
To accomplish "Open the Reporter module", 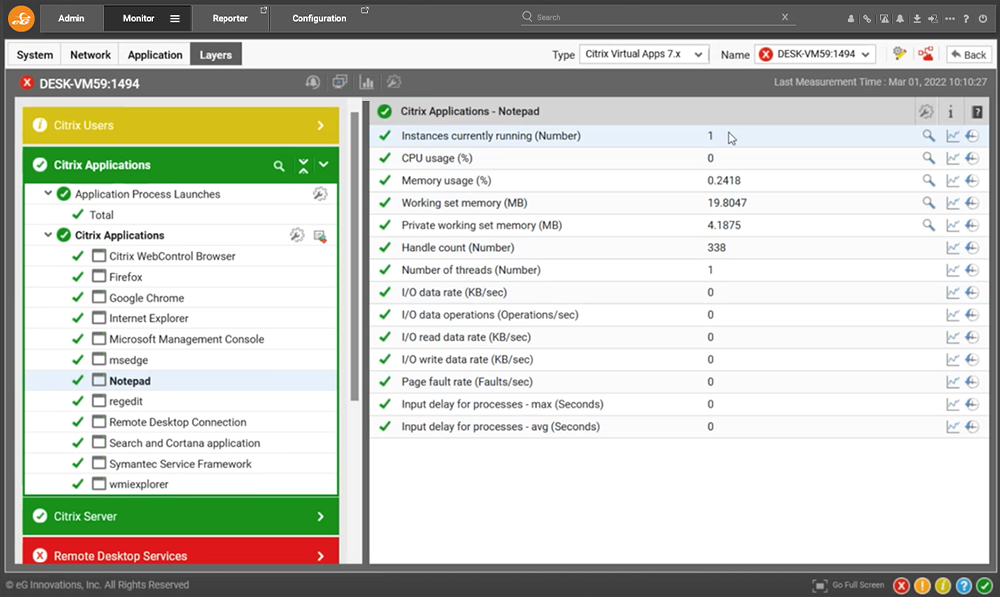I will coord(230,18).
